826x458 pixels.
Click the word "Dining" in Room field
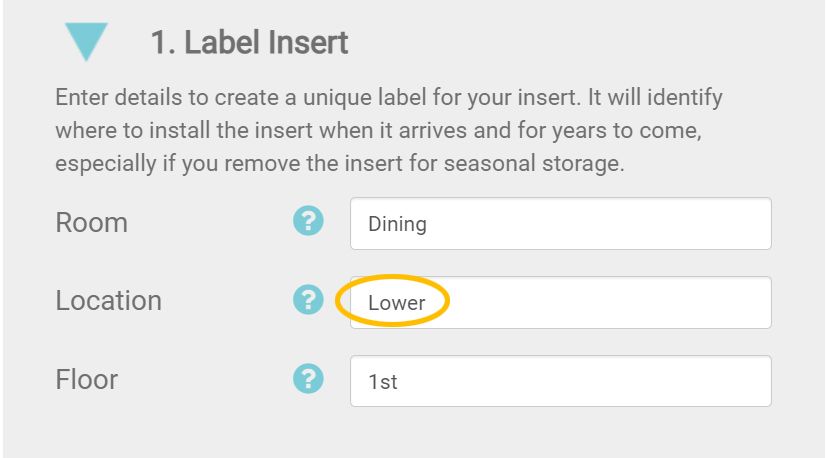coord(397,224)
